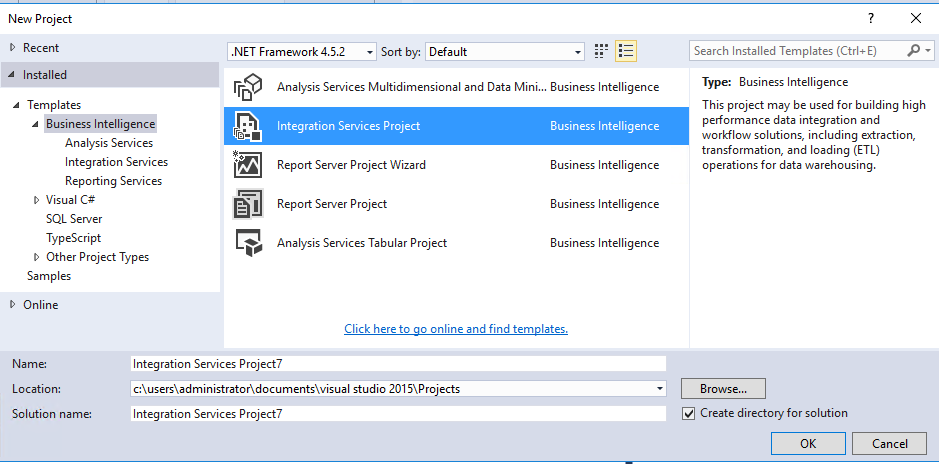Viewport: 939px width, 464px height.
Task: Click the search magnifier icon
Action: click(914, 51)
